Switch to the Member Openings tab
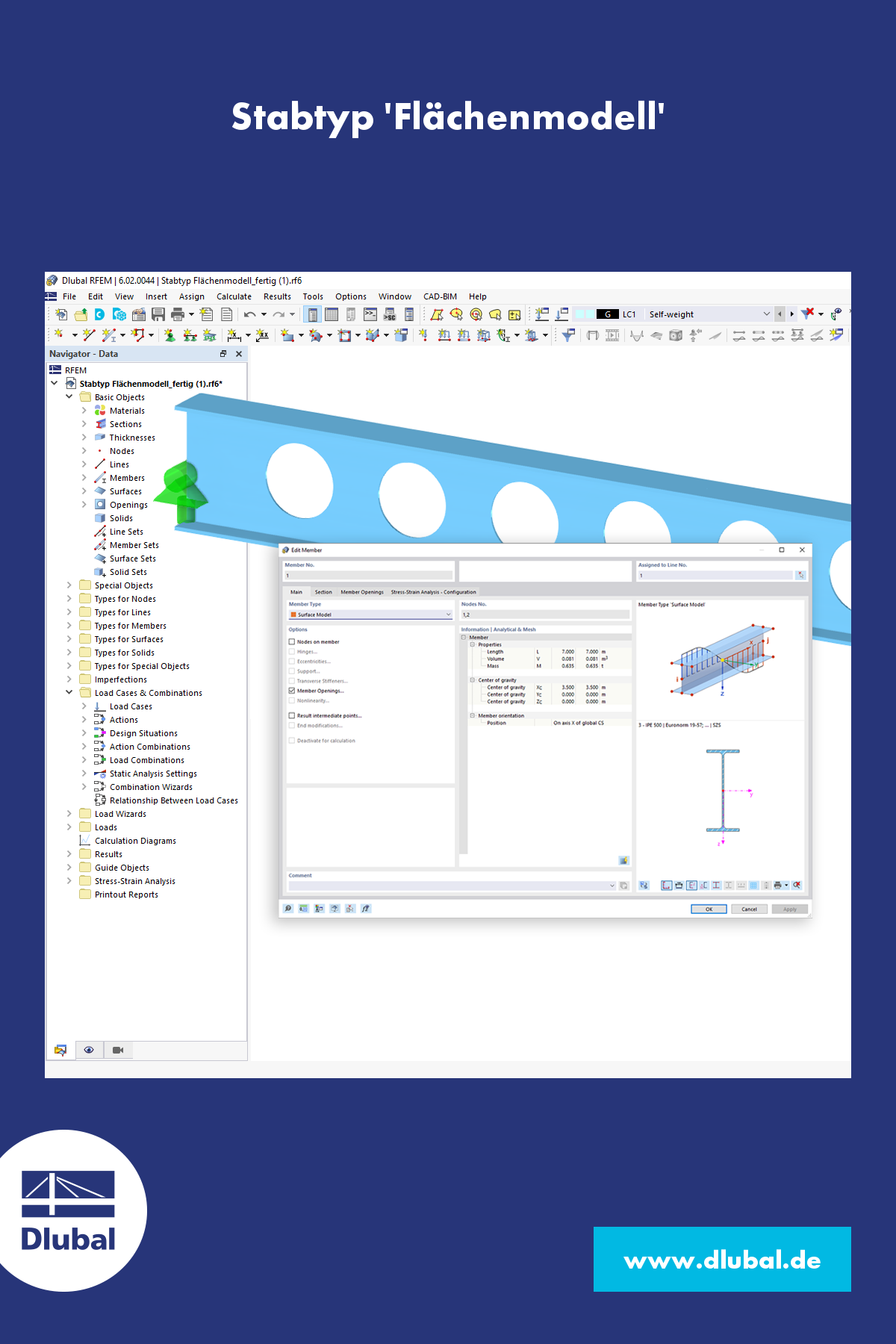Image resolution: width=896 pixels, height=1344 pixels. pos(362,592)
